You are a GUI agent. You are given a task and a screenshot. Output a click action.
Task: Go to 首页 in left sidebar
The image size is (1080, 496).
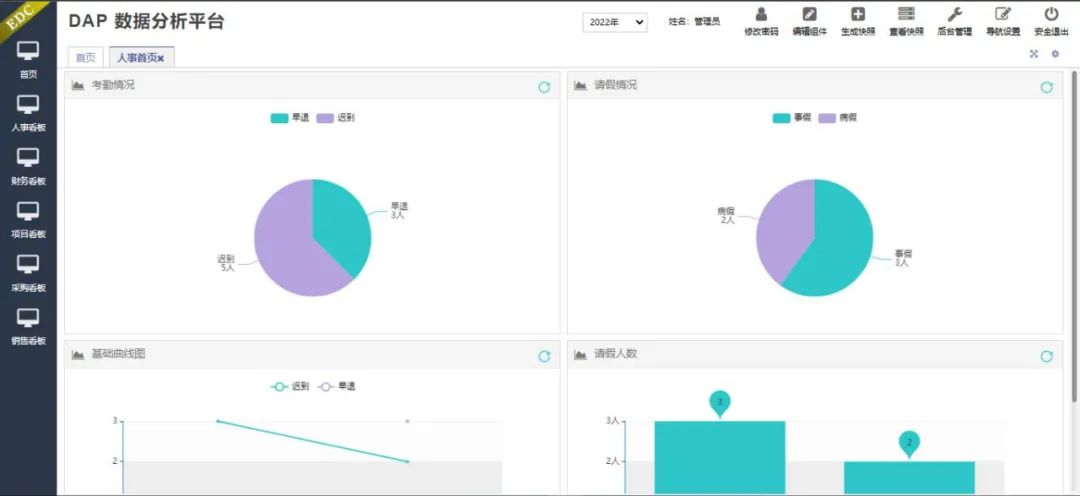28,60
